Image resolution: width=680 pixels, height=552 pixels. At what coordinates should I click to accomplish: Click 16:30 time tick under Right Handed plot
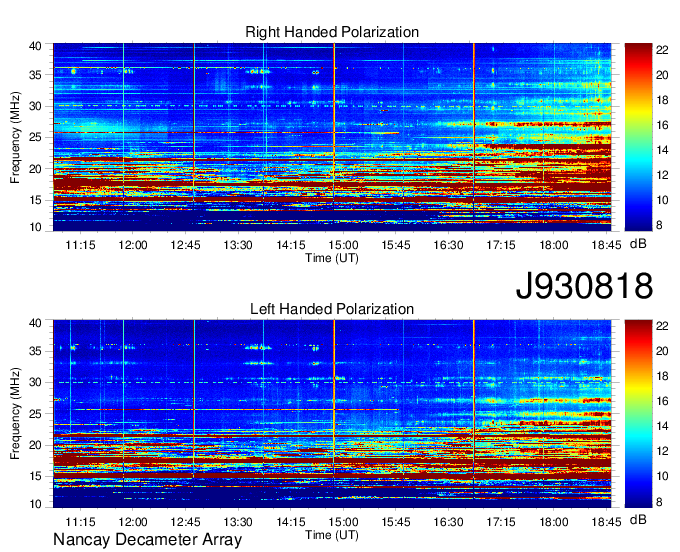point(448,245)
